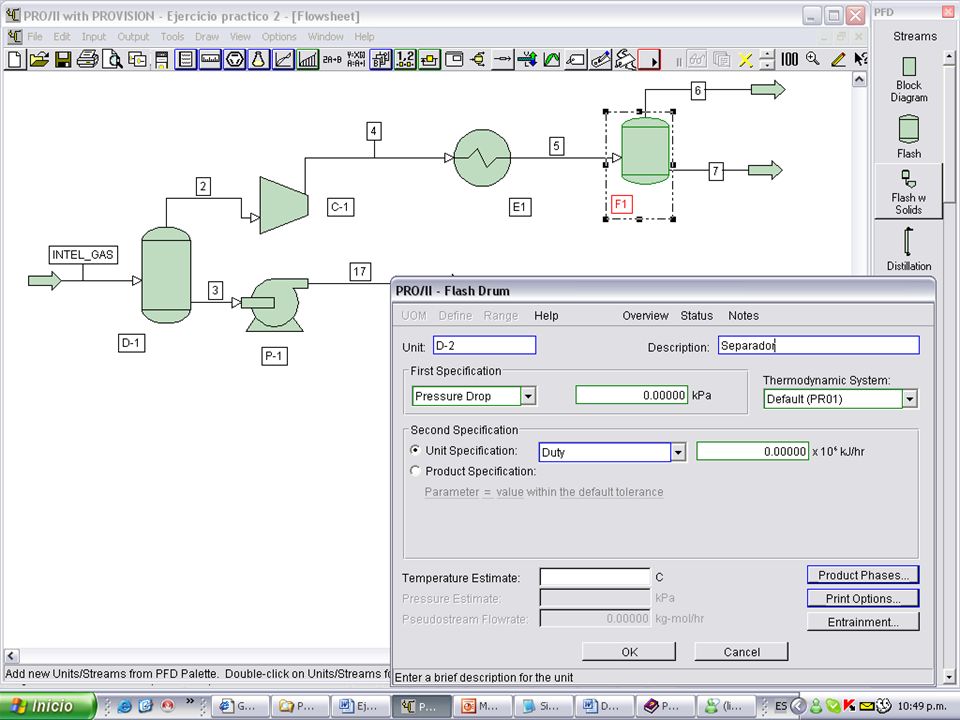Click the yellow X delete icon
The image size is (960, 720).
point(745,59)
